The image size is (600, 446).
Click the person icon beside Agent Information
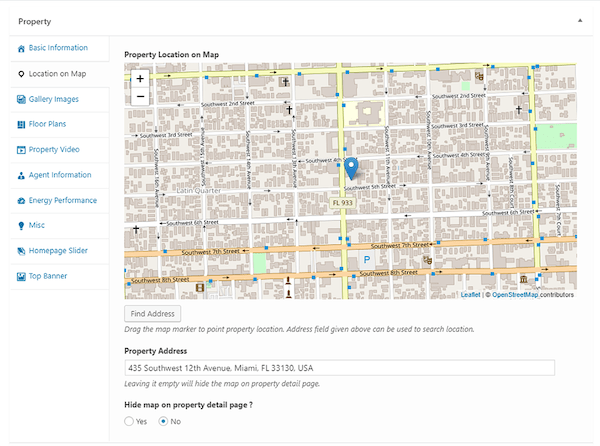21,176
